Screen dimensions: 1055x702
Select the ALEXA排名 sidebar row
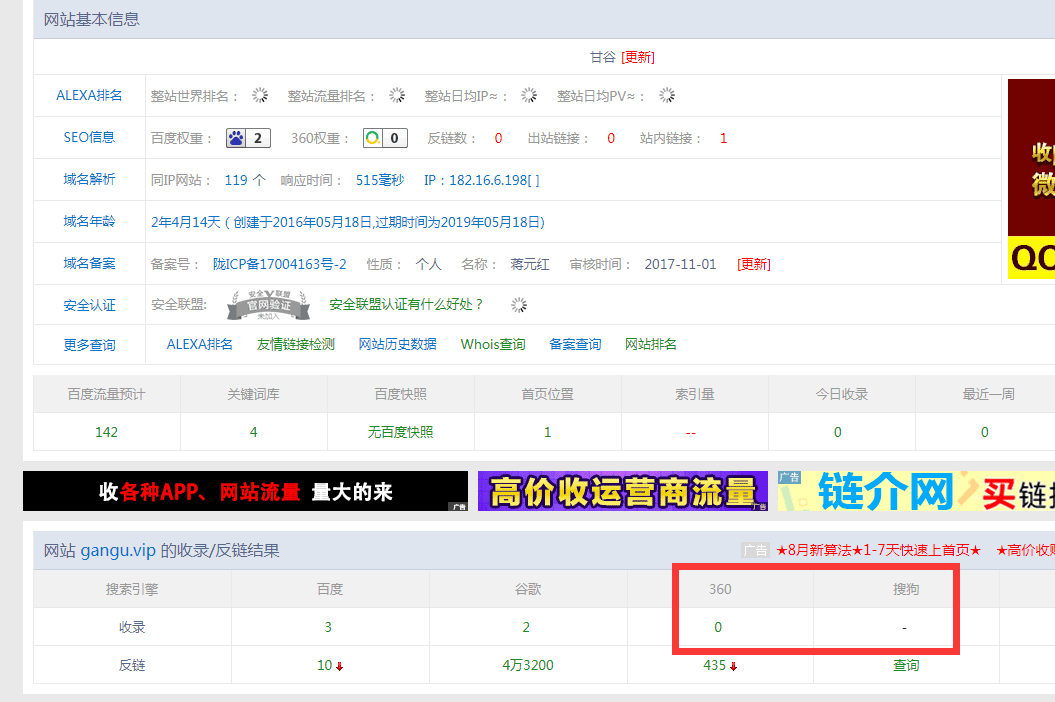tap(88, 95)
